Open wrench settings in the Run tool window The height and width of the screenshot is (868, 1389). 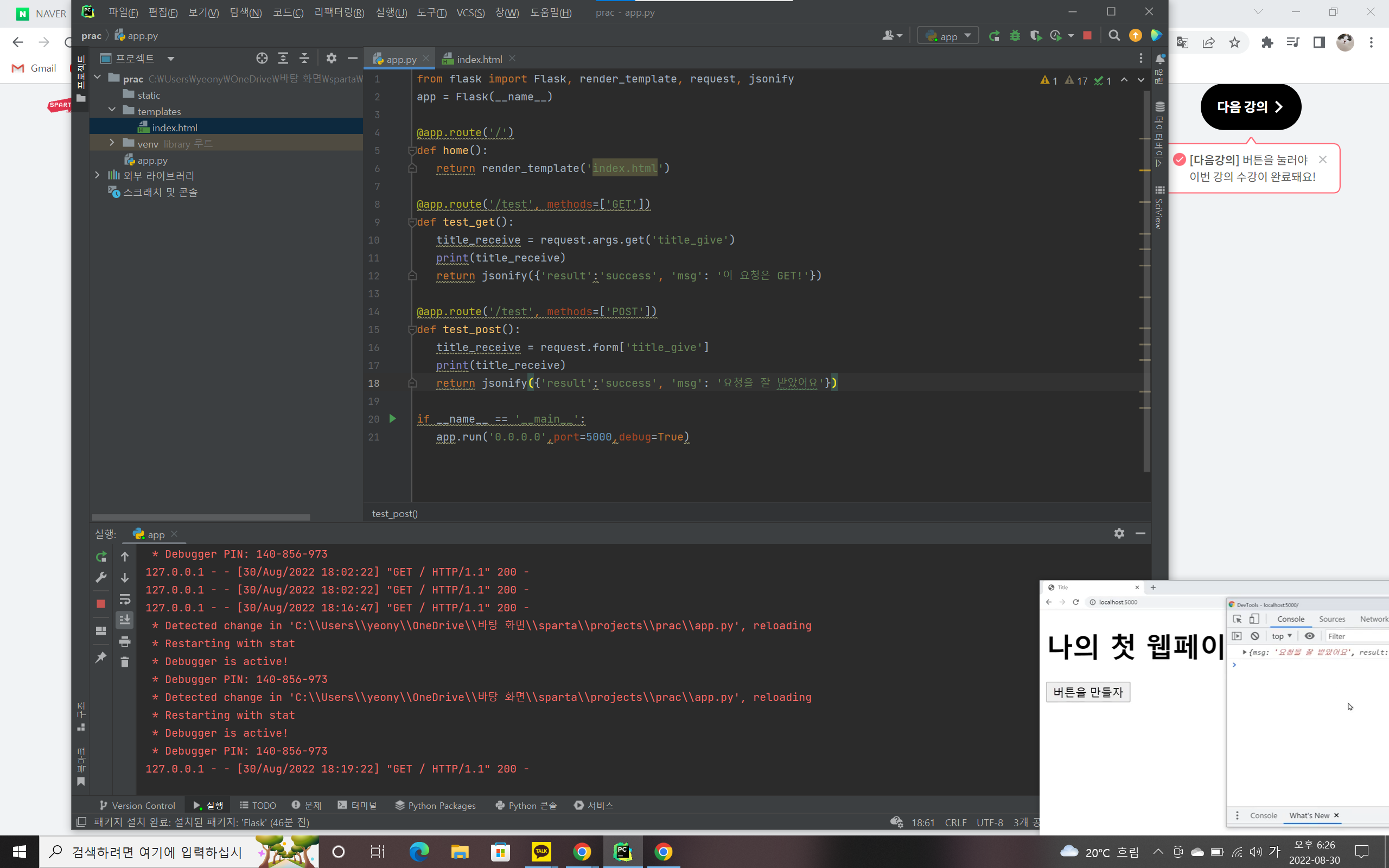pos(101,578)
